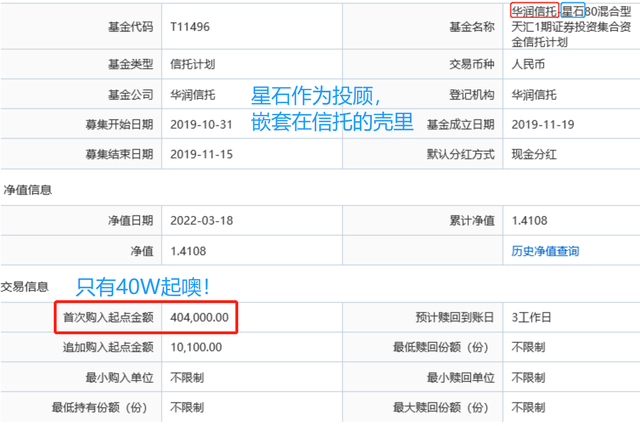The image size is (640, 426).
Task: Select NAV date 2022-03-18
Action: coord(201,221)
